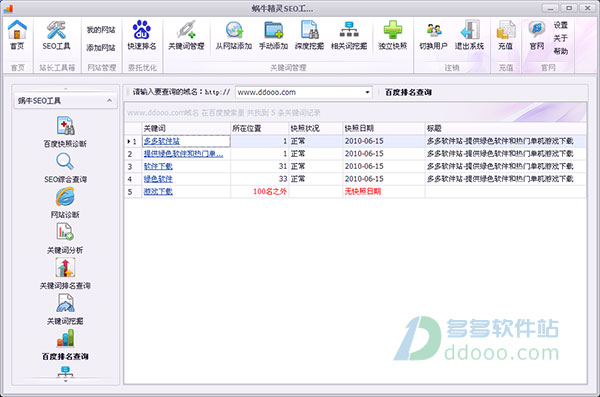Open the 多多软件站 keyword link
The height and width of the screenshot is (397, 600).
[161, 141]
